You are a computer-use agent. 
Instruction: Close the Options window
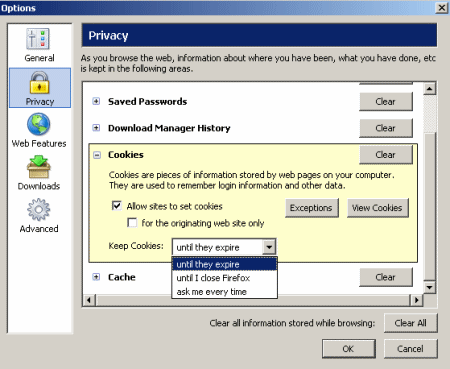(x=442, y=7)
